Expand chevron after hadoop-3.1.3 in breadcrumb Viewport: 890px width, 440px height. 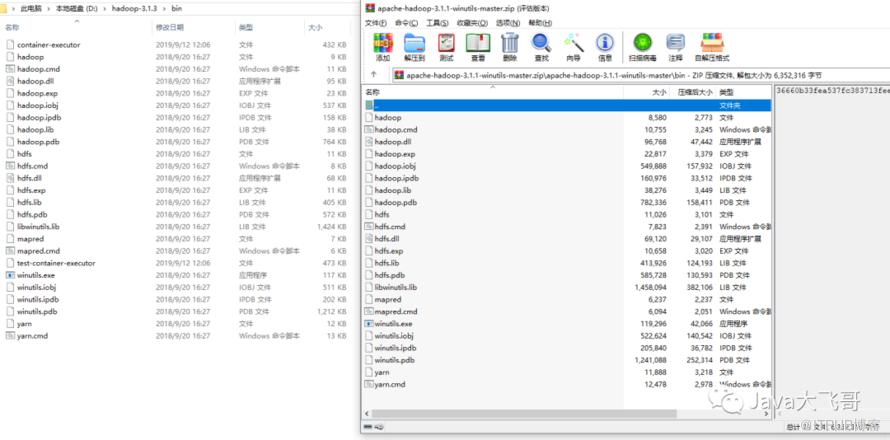(164, 8)
